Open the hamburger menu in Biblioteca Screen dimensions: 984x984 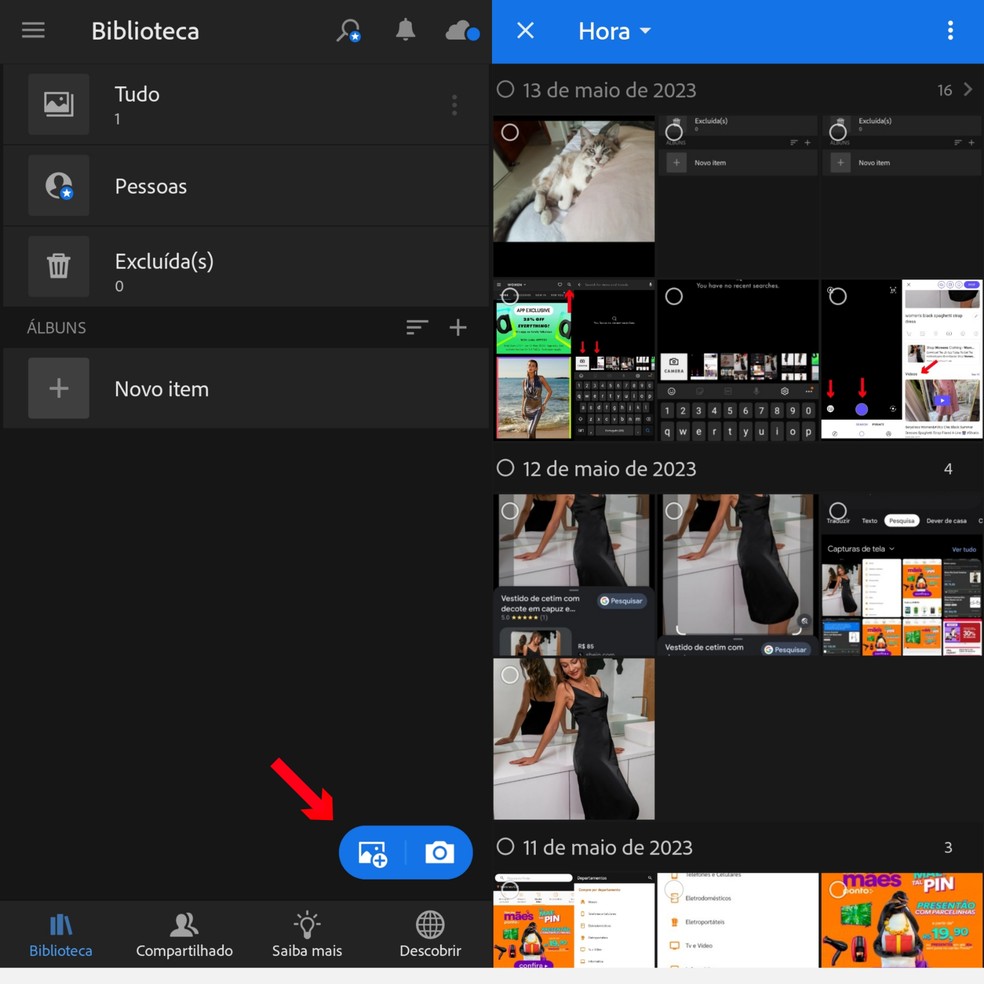(x=33, y=30)
